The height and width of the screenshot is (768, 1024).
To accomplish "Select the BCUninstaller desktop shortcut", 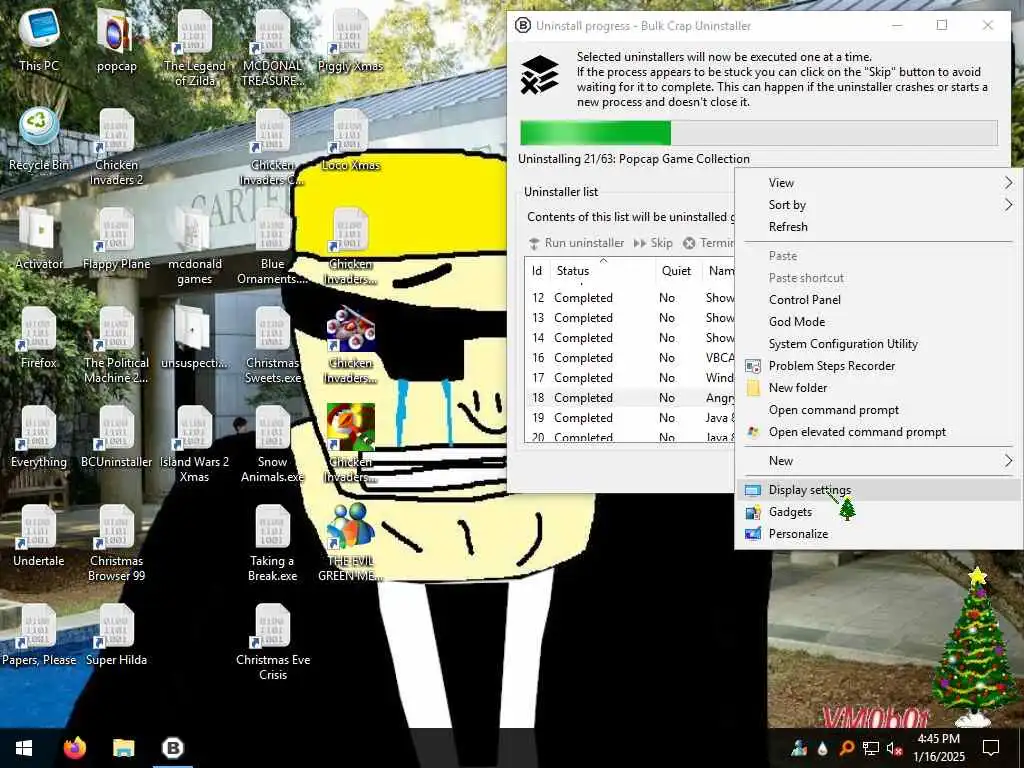I will coord(116,437).
